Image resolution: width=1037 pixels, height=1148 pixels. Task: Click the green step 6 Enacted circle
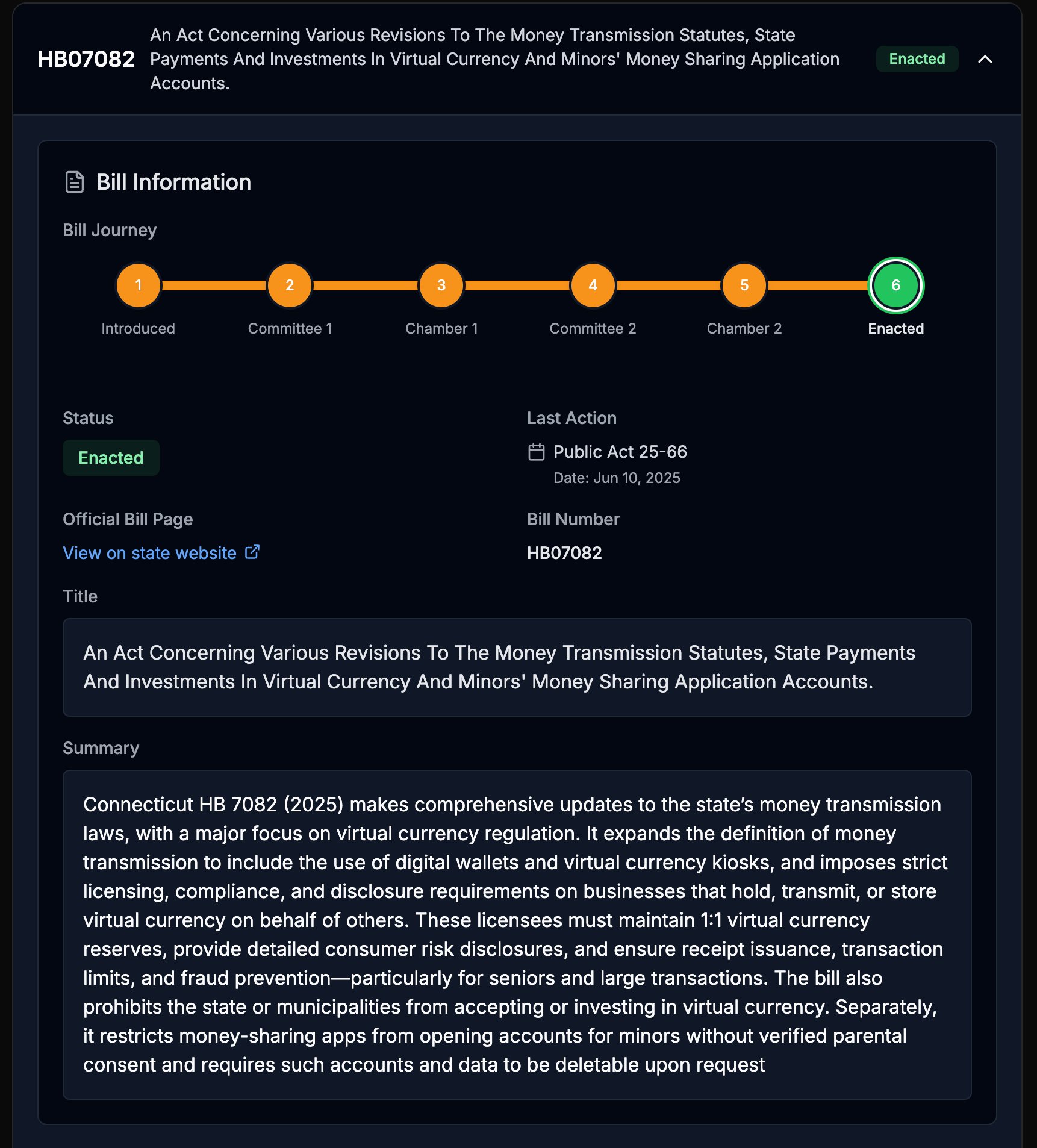(895, 285)
